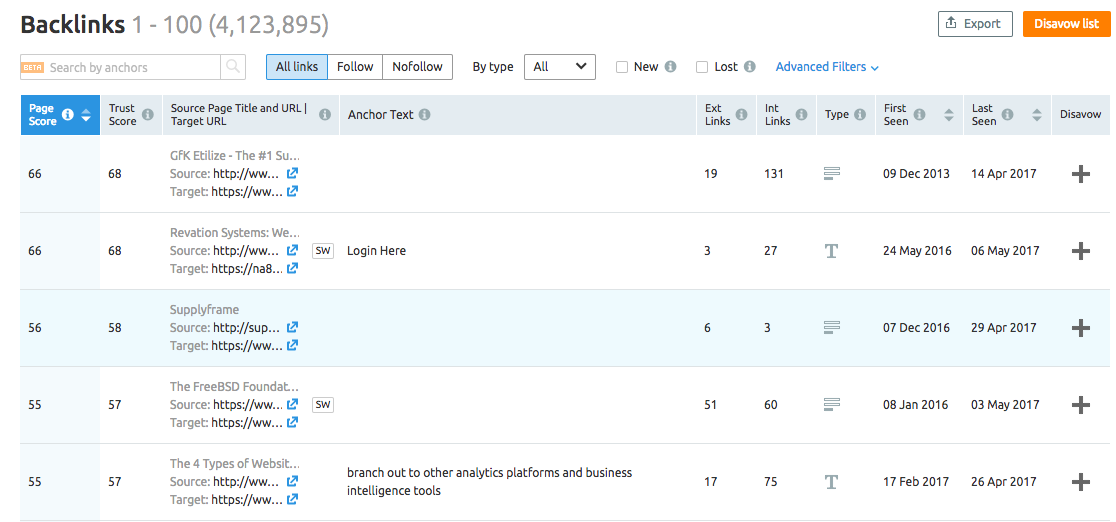Open Revation Systems source URL external link icon

[292, 251]
